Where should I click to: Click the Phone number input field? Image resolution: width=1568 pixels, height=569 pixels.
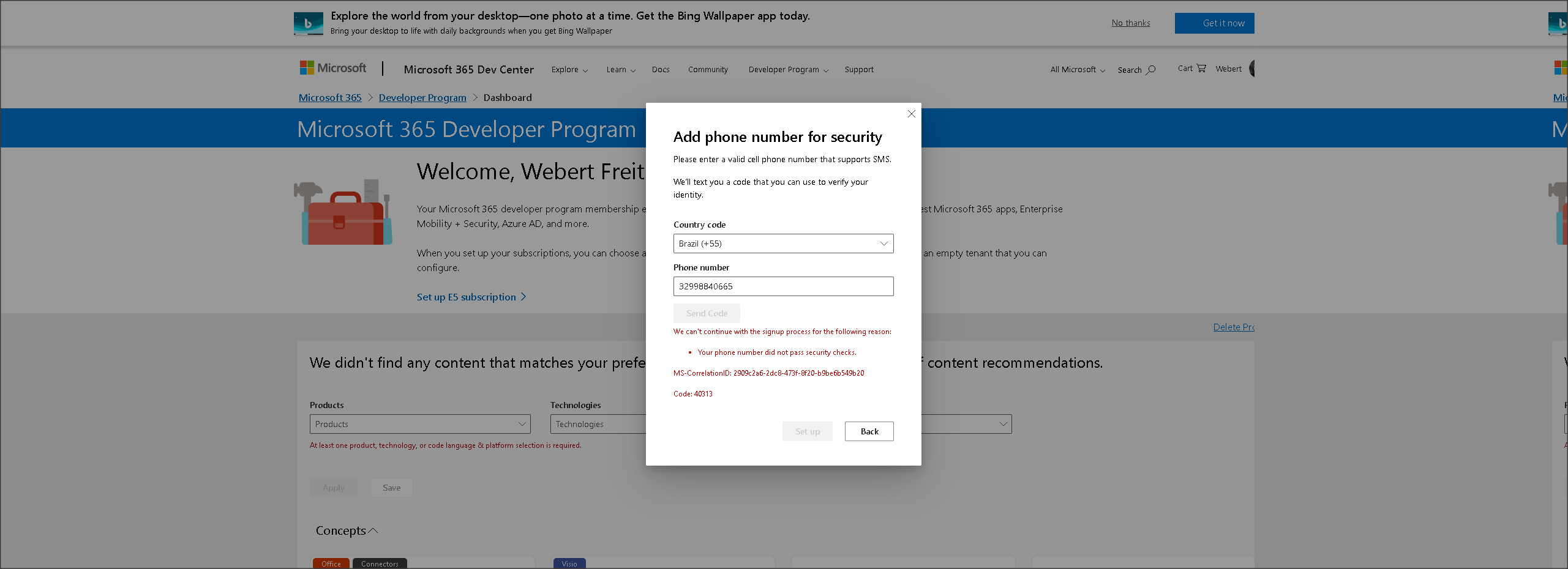pyautogui.click(x=783, y=286)
